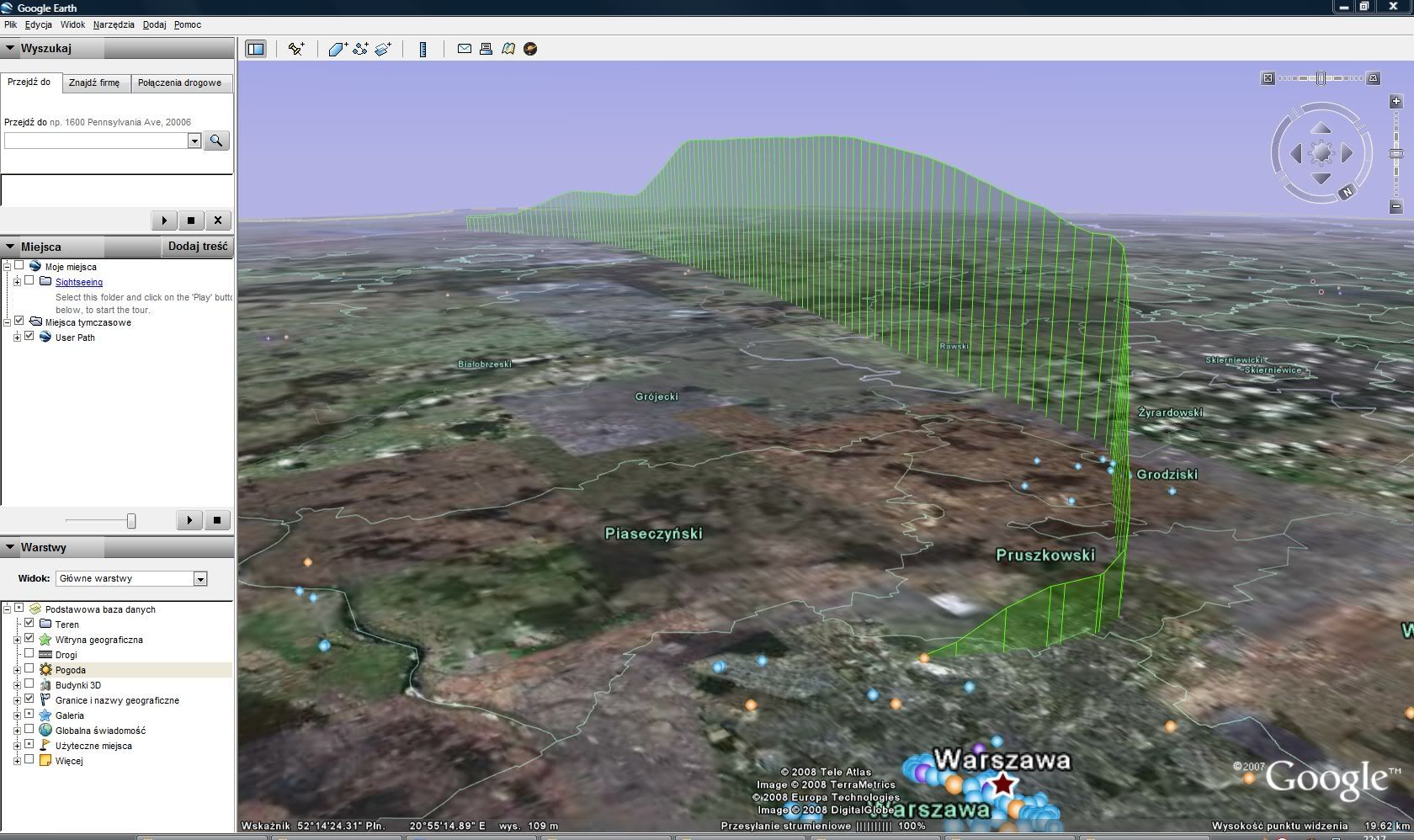1414x840 pixels.
Task: Expand the Sightseeing folder
Action: coord(17,282)
